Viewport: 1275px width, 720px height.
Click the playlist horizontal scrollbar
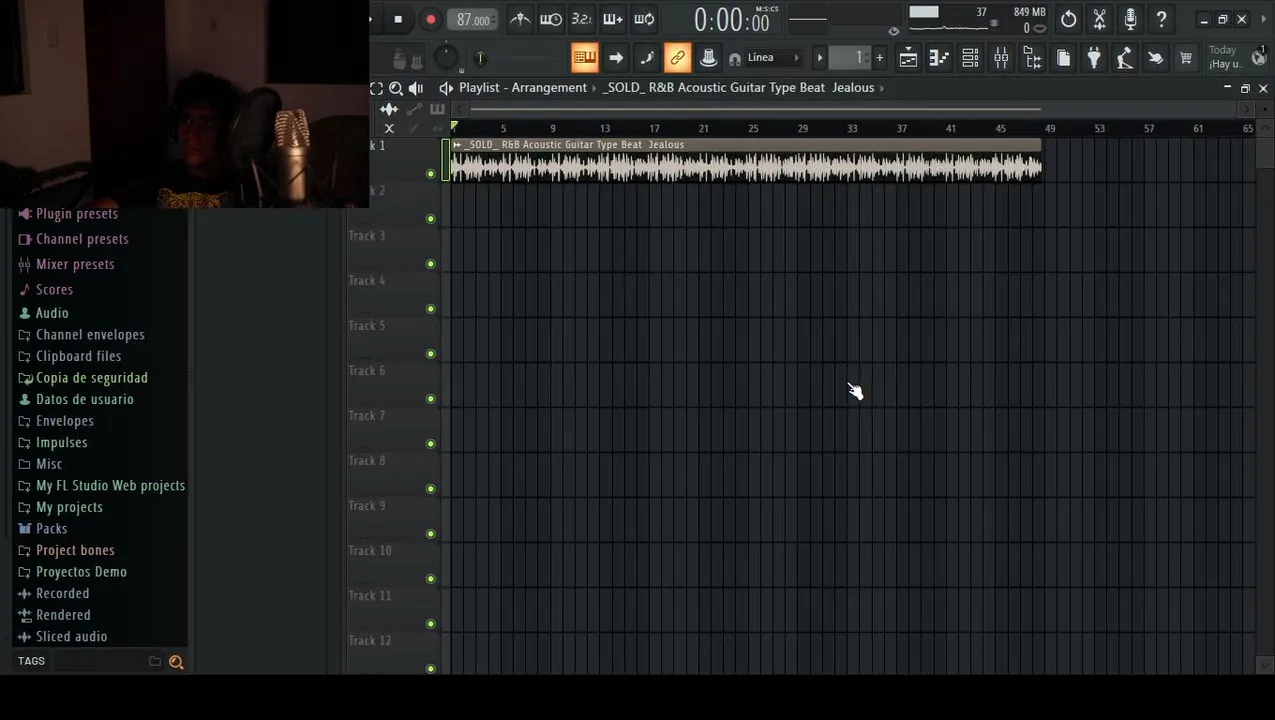(x=755, y=109)
